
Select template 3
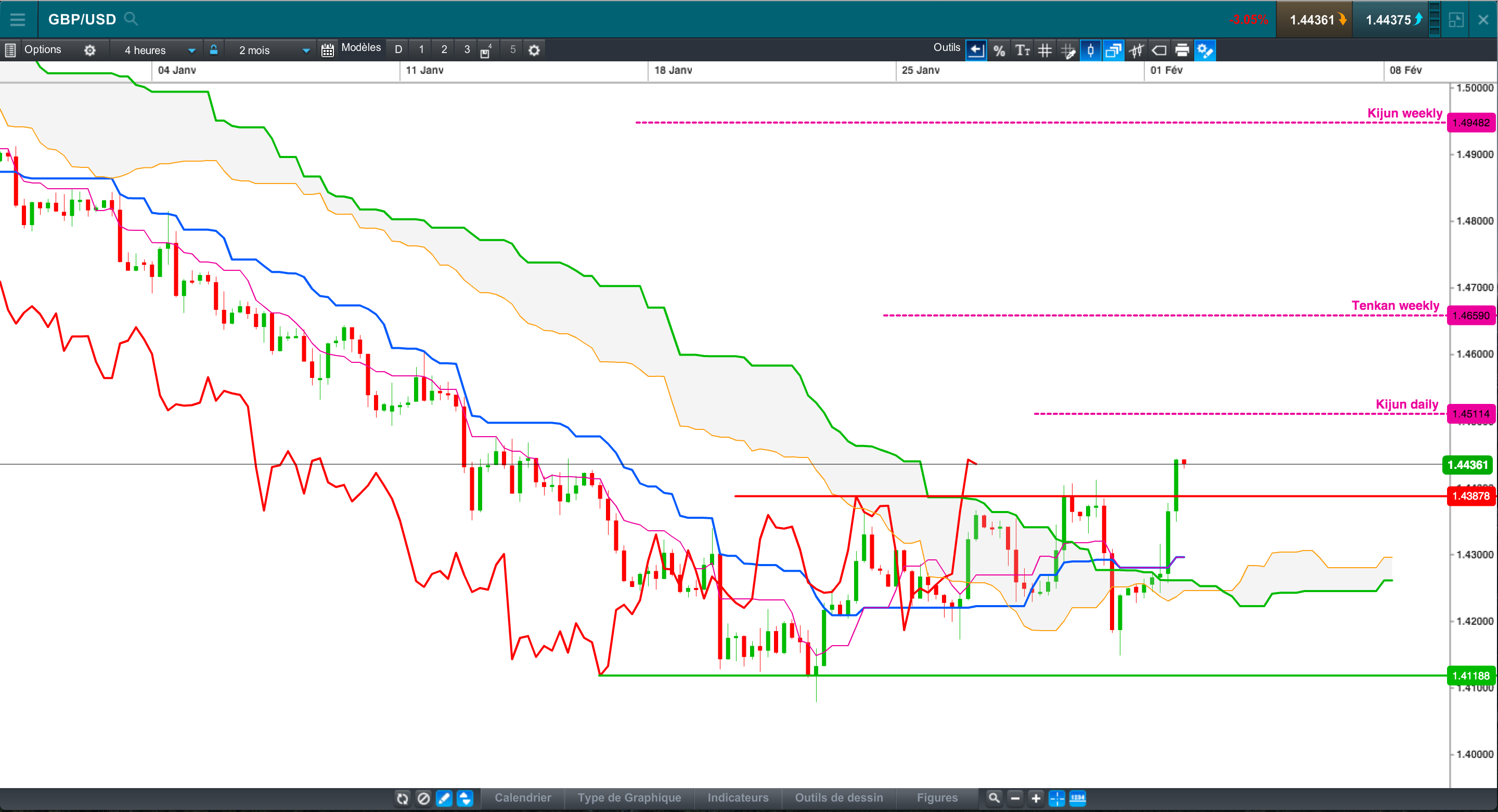(467, 50)
